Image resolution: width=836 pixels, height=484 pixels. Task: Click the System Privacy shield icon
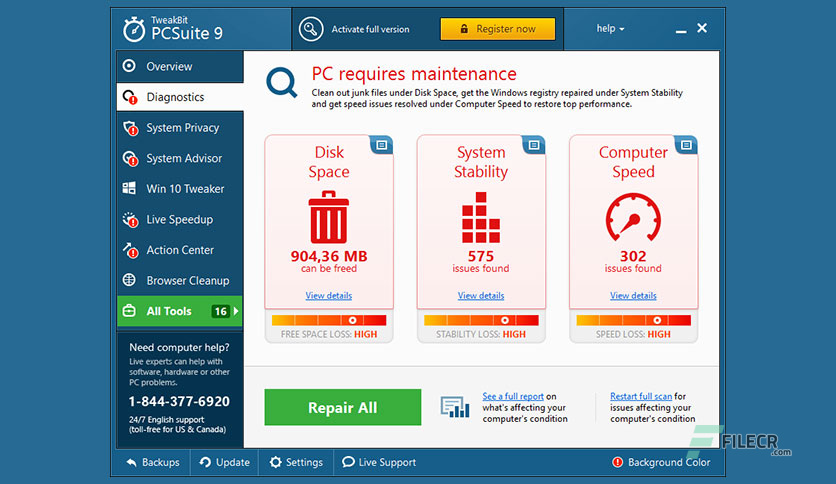(130, 128)
